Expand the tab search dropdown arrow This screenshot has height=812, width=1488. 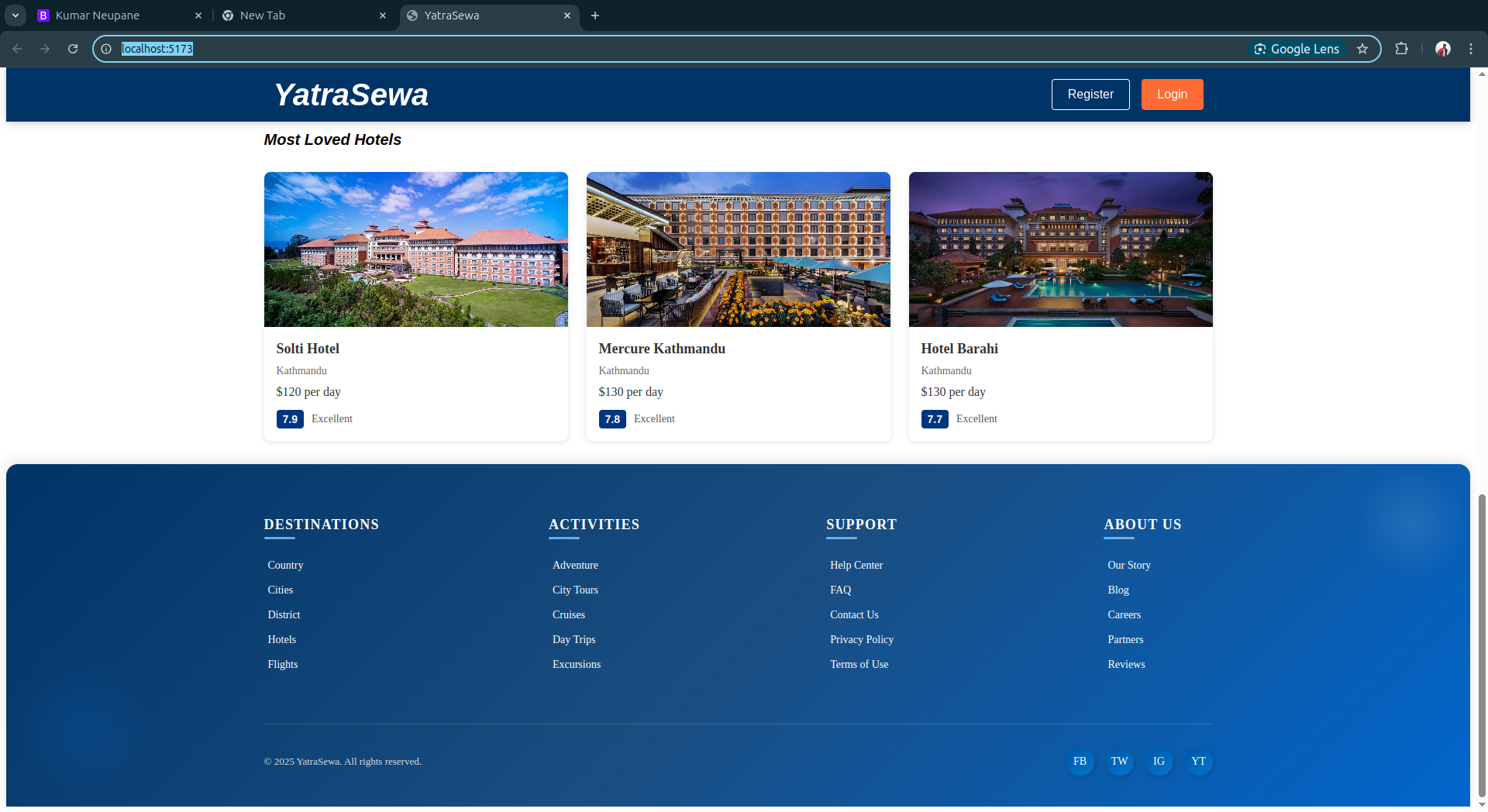[15, 15]
